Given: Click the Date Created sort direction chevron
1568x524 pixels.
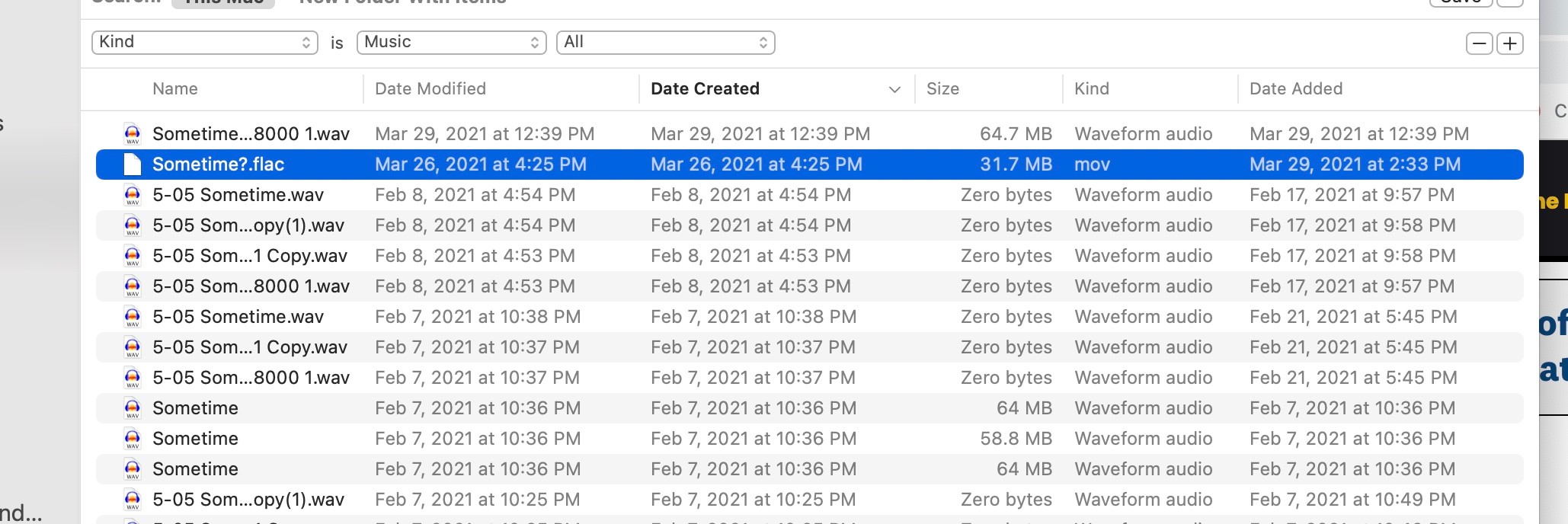Looking at the screenshot, I should (894, 89).
